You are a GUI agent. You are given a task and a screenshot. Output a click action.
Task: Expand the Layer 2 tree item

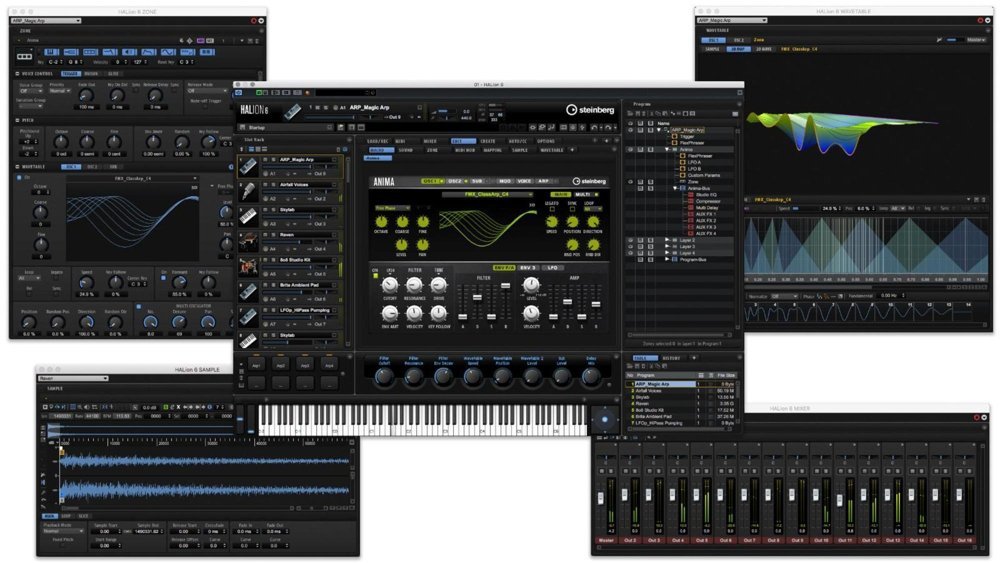(x=667, y=240)
